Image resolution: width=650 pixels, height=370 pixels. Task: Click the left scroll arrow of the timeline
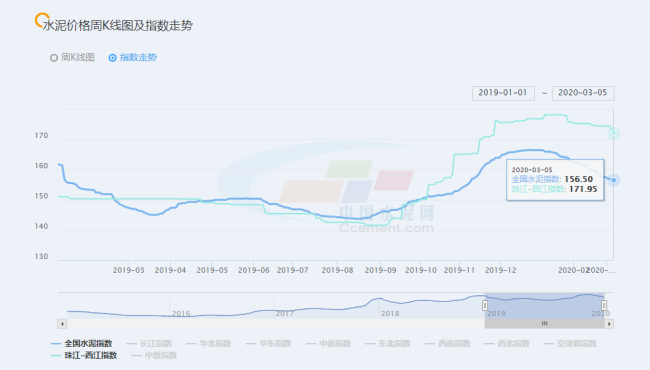pyautogui.click(x=62, y=324)
